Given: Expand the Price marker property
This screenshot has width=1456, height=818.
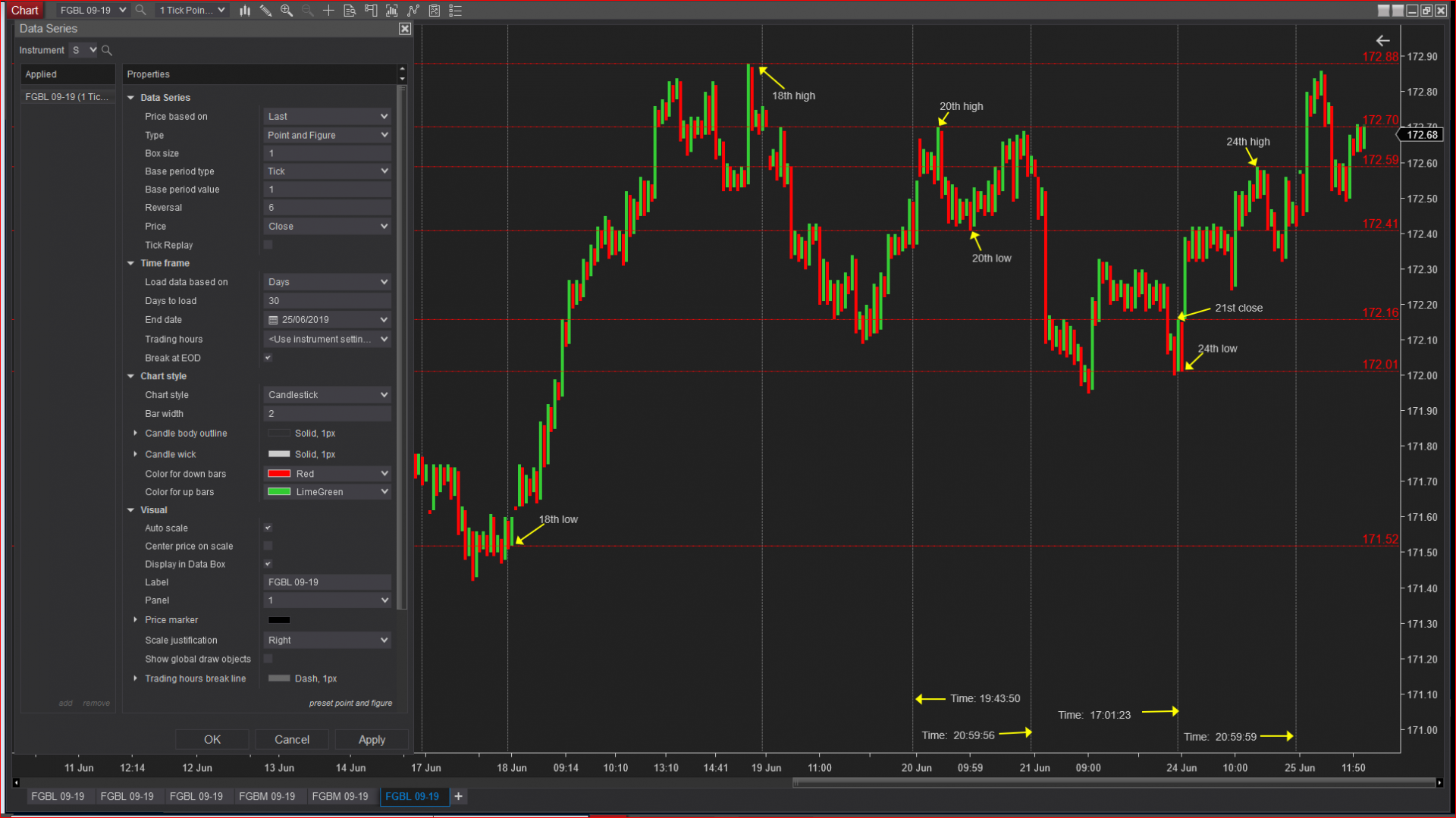Looking at the screenshot, I should 136,619.
